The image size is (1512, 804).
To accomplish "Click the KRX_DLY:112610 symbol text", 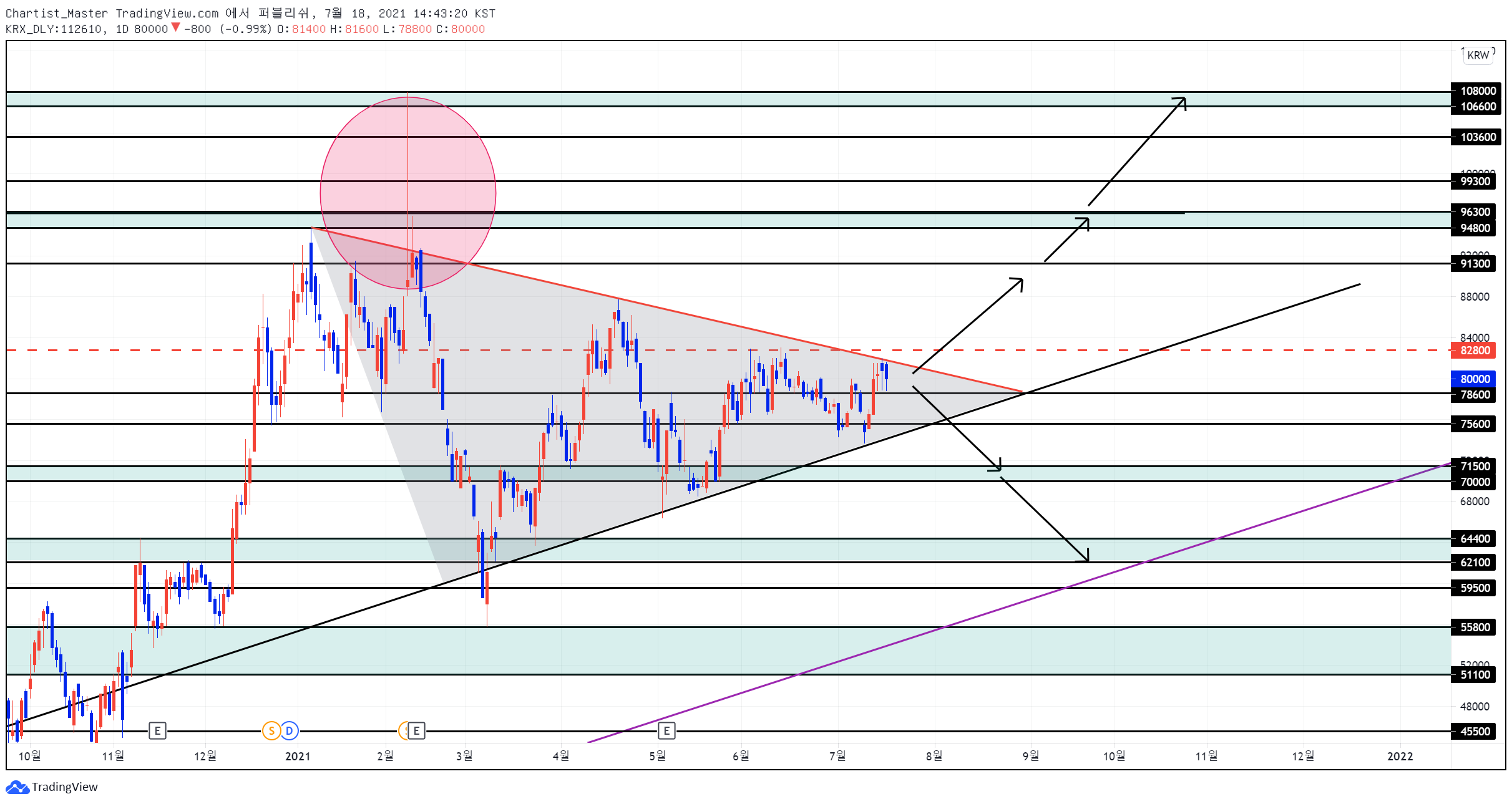I will [53, 29].
